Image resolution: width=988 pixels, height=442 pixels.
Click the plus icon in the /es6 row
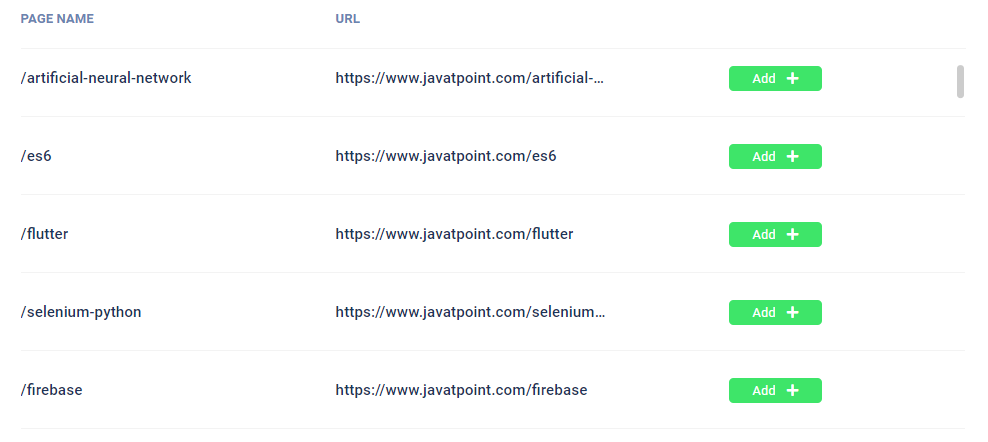coord(793,156)
